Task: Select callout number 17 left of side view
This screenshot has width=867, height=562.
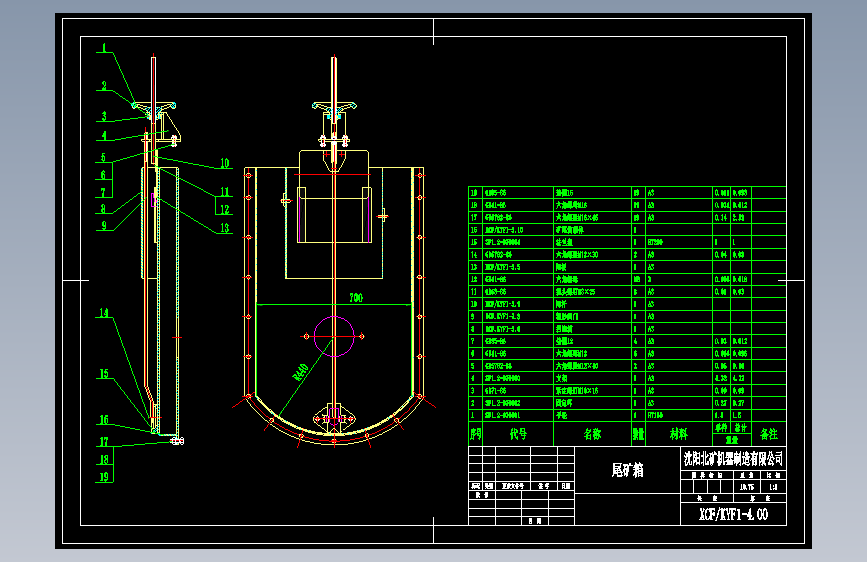Action: (104, 441)
